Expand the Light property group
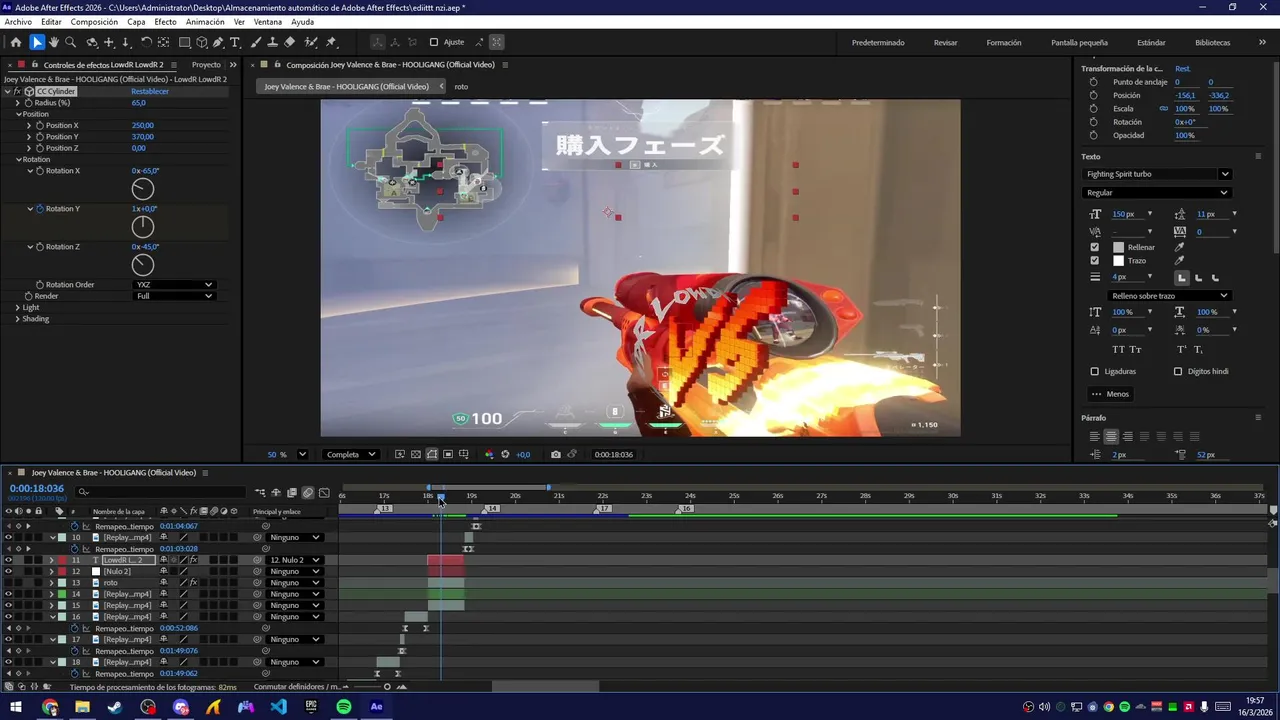This screenshot has width=1280, height=720. (17, 307)
